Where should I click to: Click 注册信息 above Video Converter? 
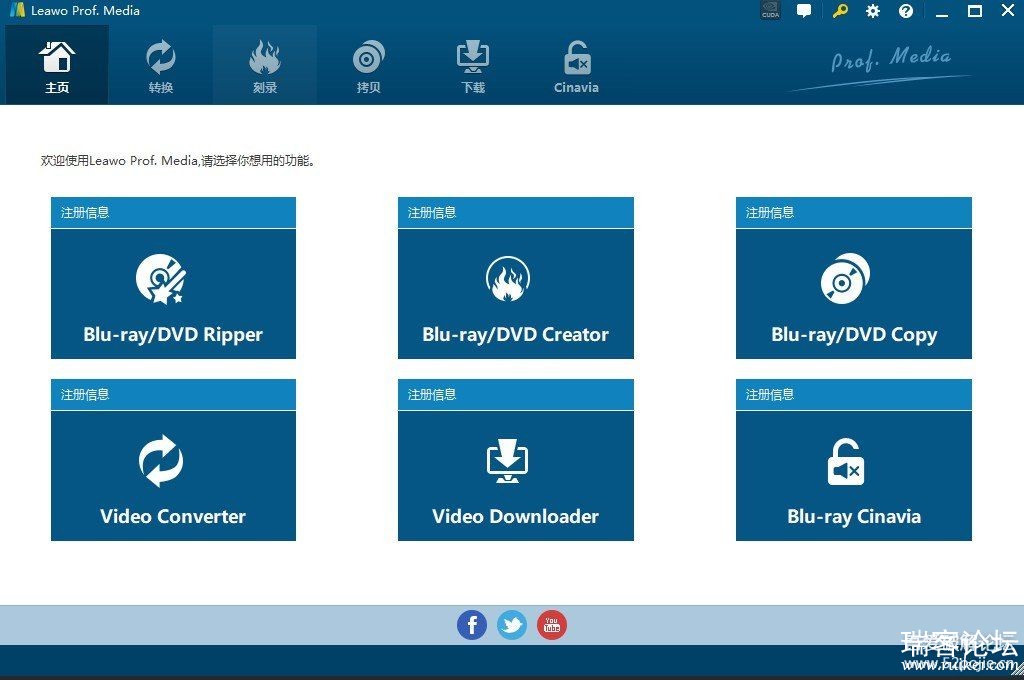85,395
